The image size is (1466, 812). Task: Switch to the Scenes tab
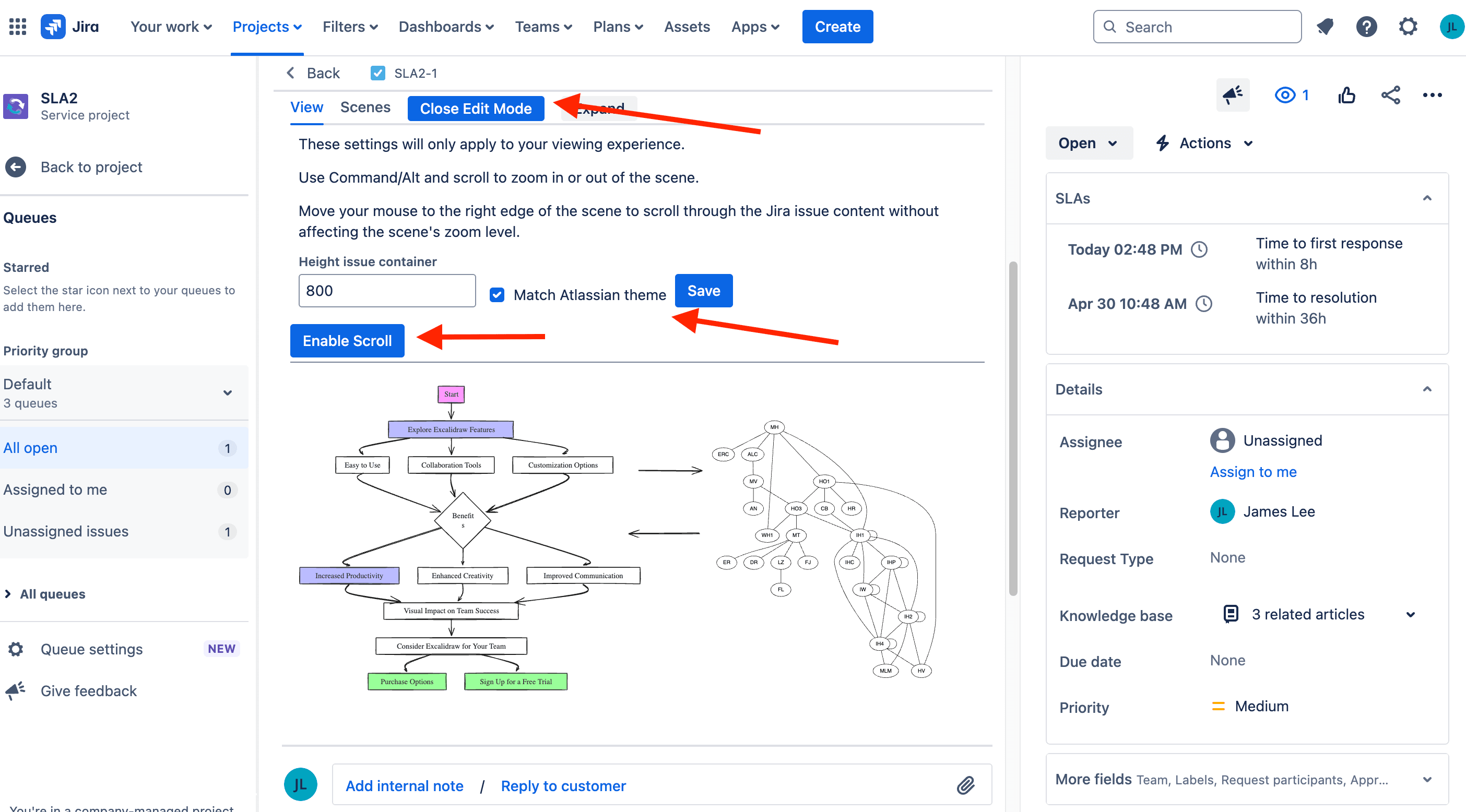(x=365, y=107)
